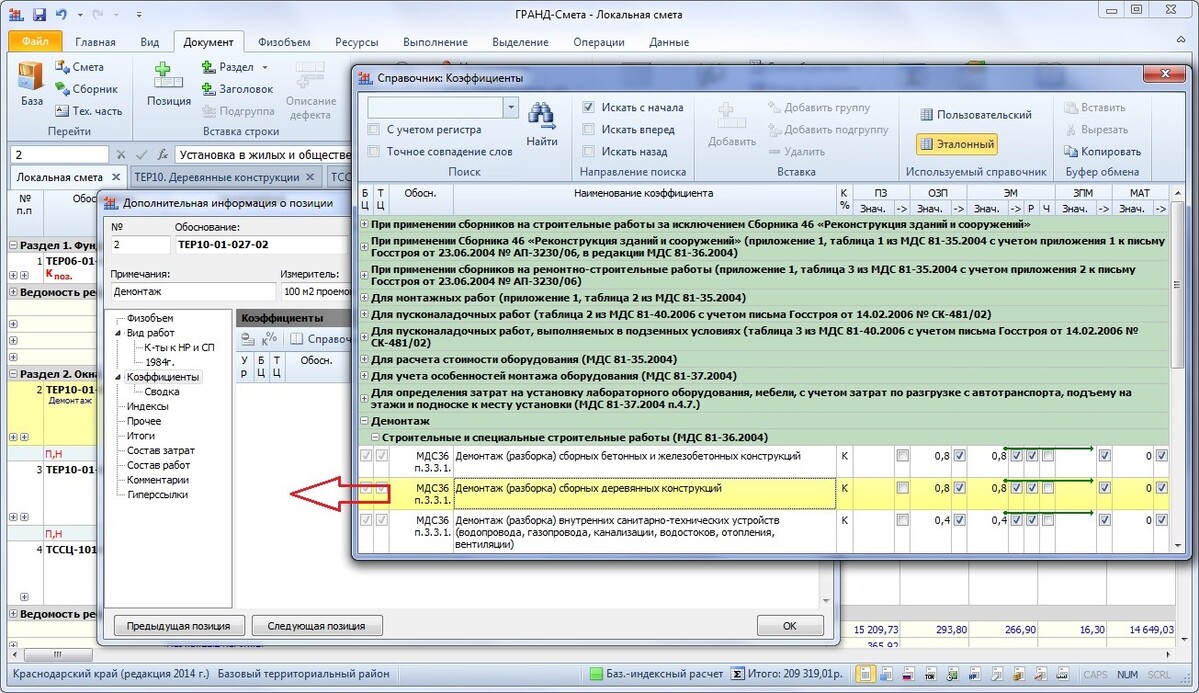
Task: Toggle Искать с начала checkbox
Action: pos(588,107)
